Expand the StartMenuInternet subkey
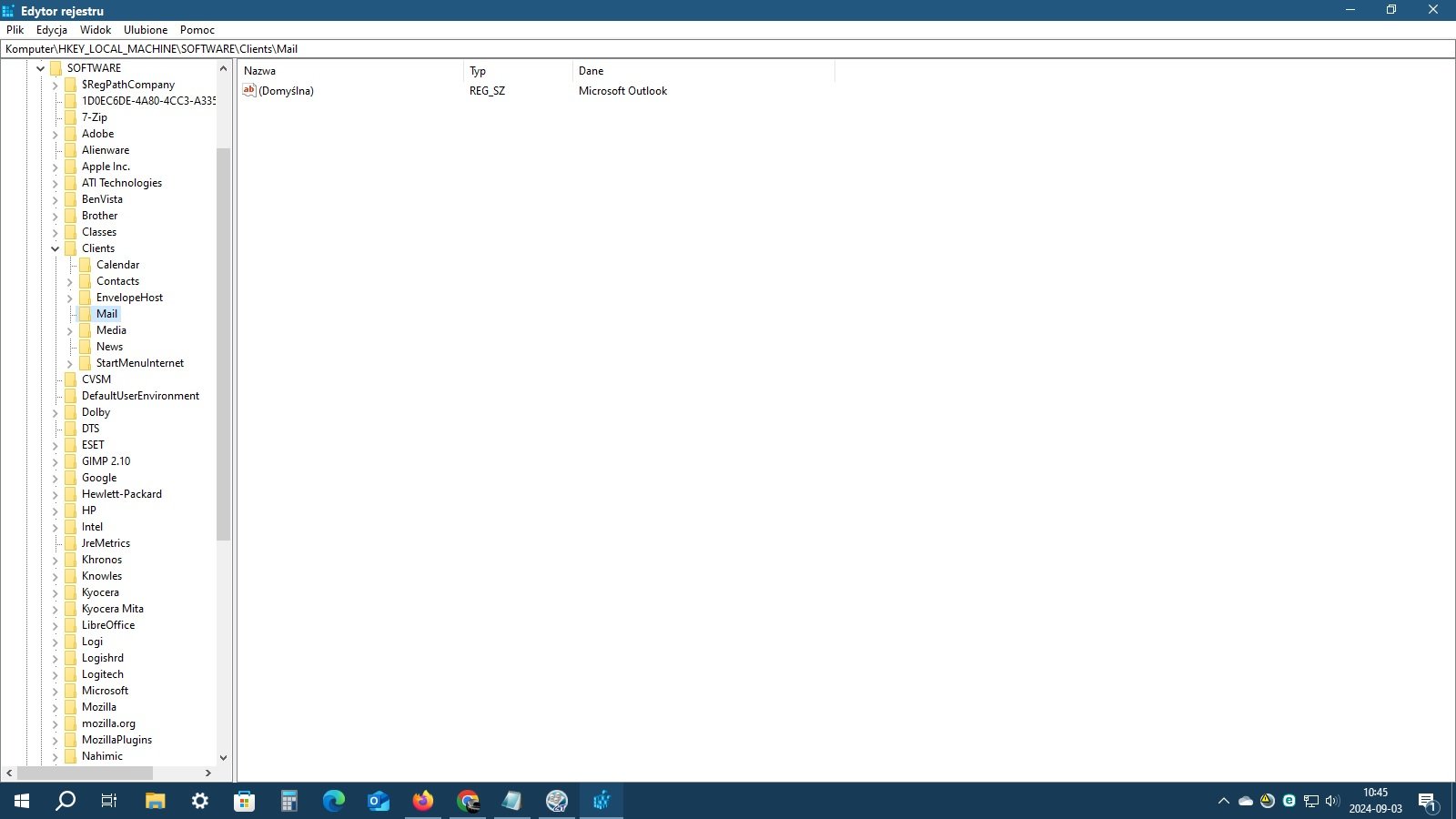The image size is (1456, 819). (x=70, y=363)
